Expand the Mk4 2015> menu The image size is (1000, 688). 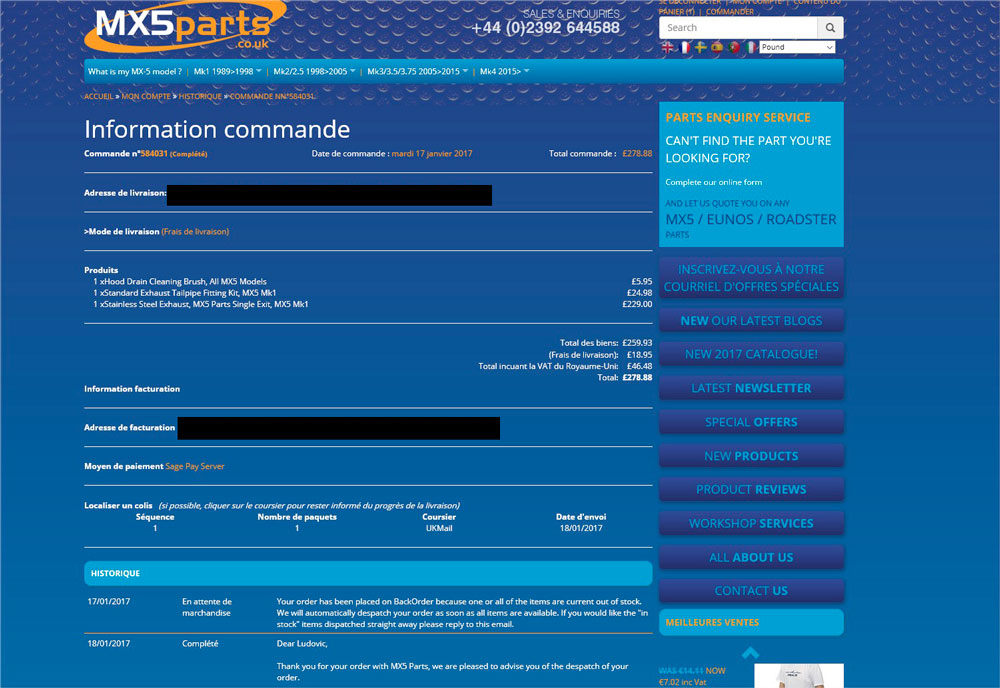coord(504,71)
